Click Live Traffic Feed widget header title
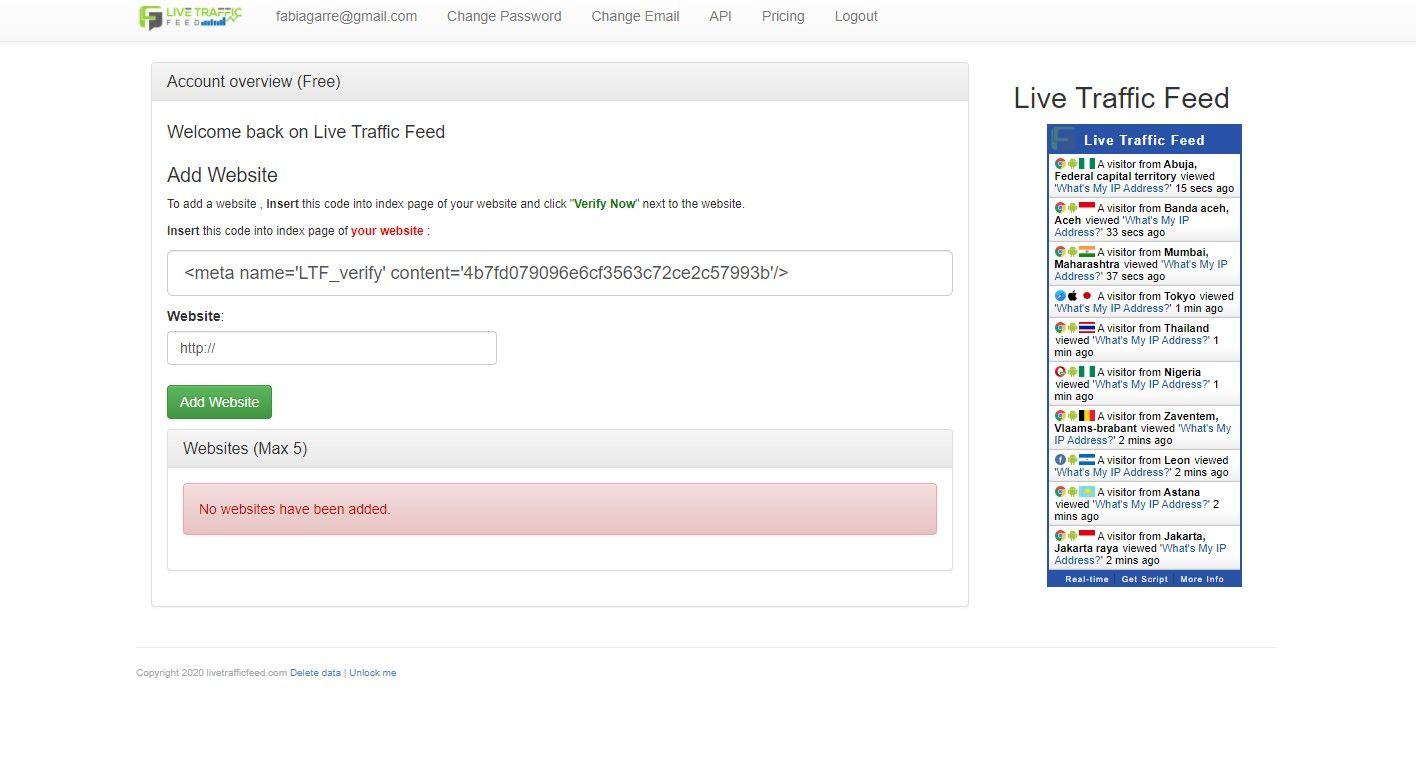Image resolution: width=1416 pixels, height=772 pixels. [x=1144, y=140]
